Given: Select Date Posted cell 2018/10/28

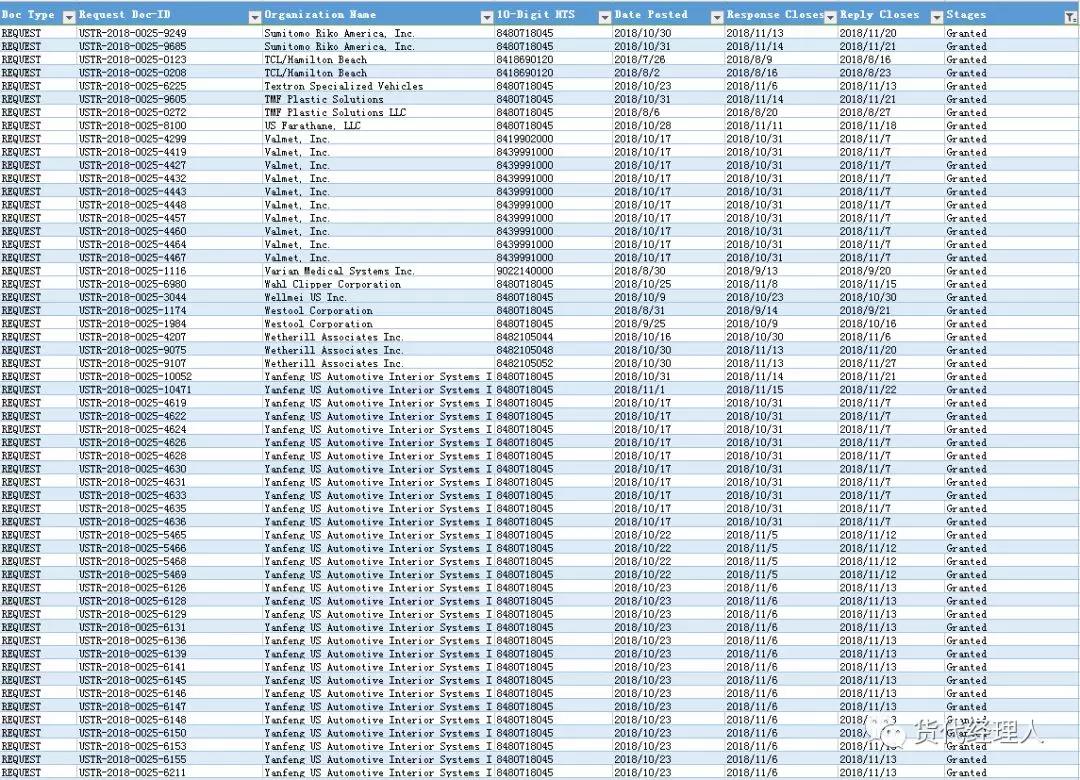Looking at the screenshot, I should (668, 125).
